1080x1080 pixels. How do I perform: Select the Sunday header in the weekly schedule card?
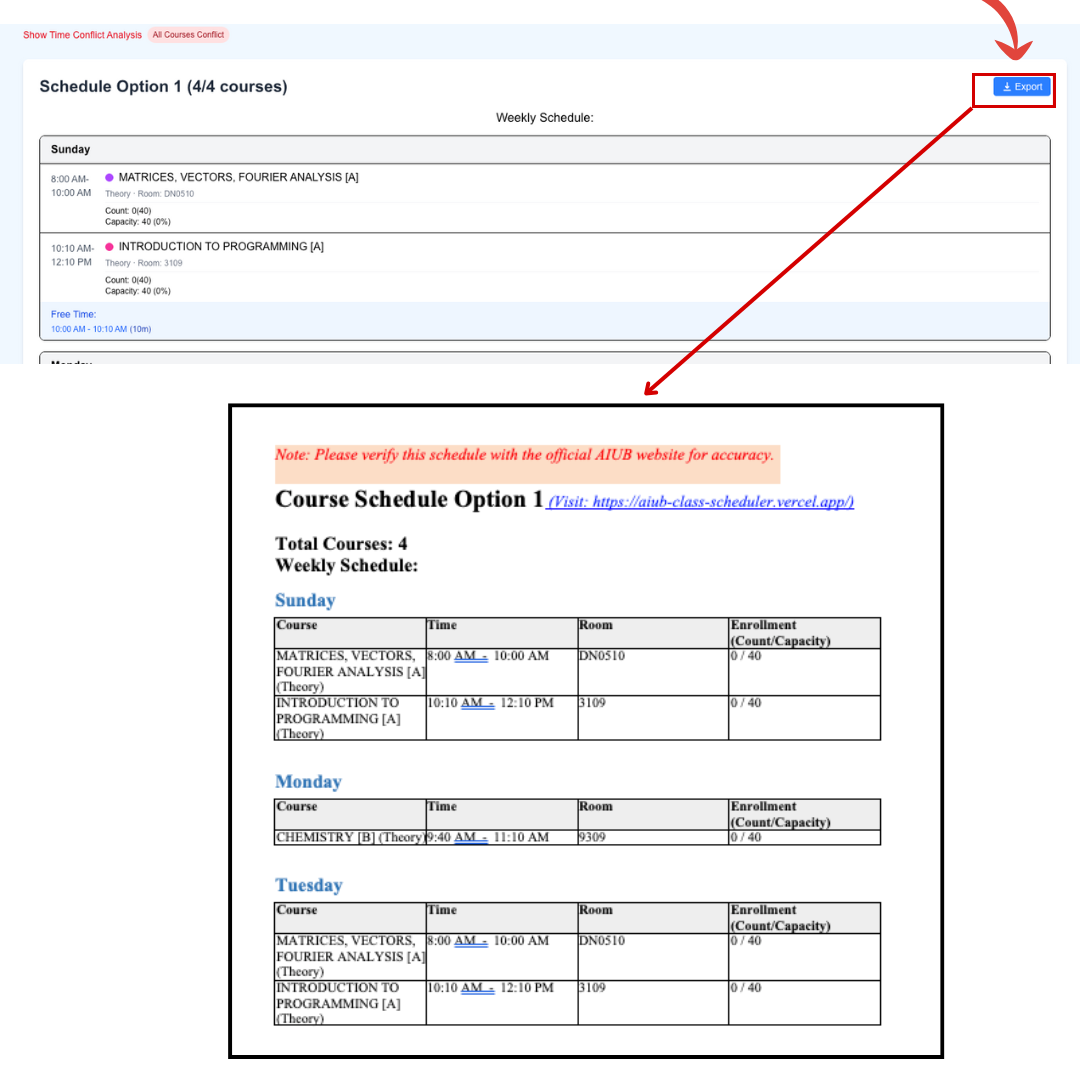coord(71,150)
